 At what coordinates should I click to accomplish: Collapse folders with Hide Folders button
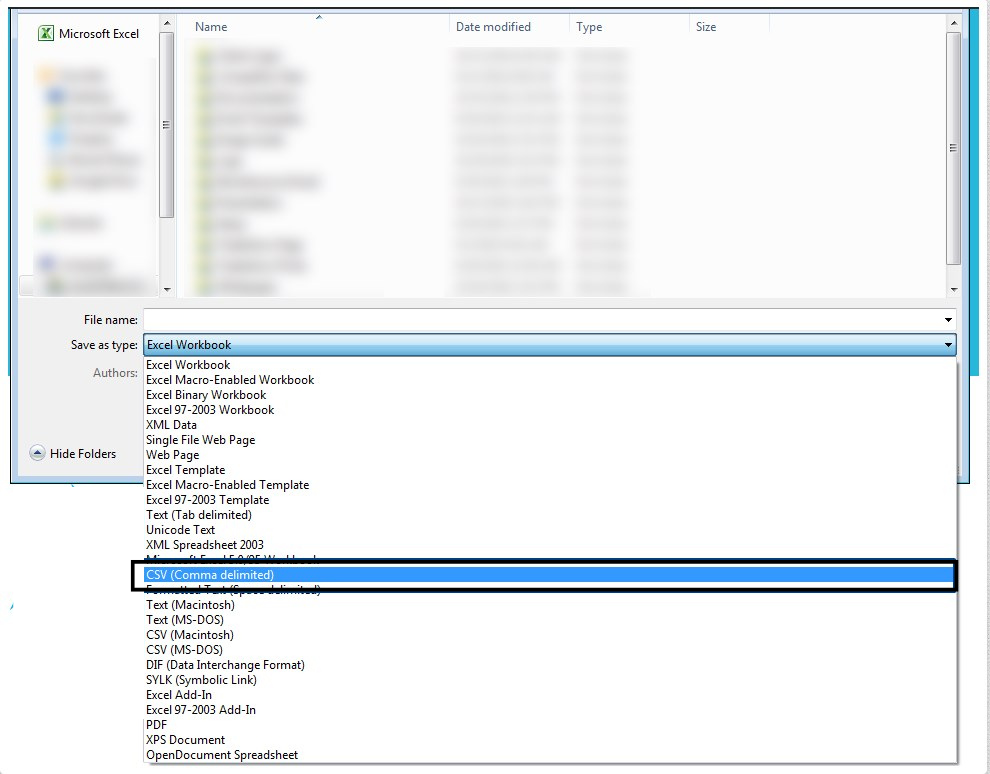73,453
